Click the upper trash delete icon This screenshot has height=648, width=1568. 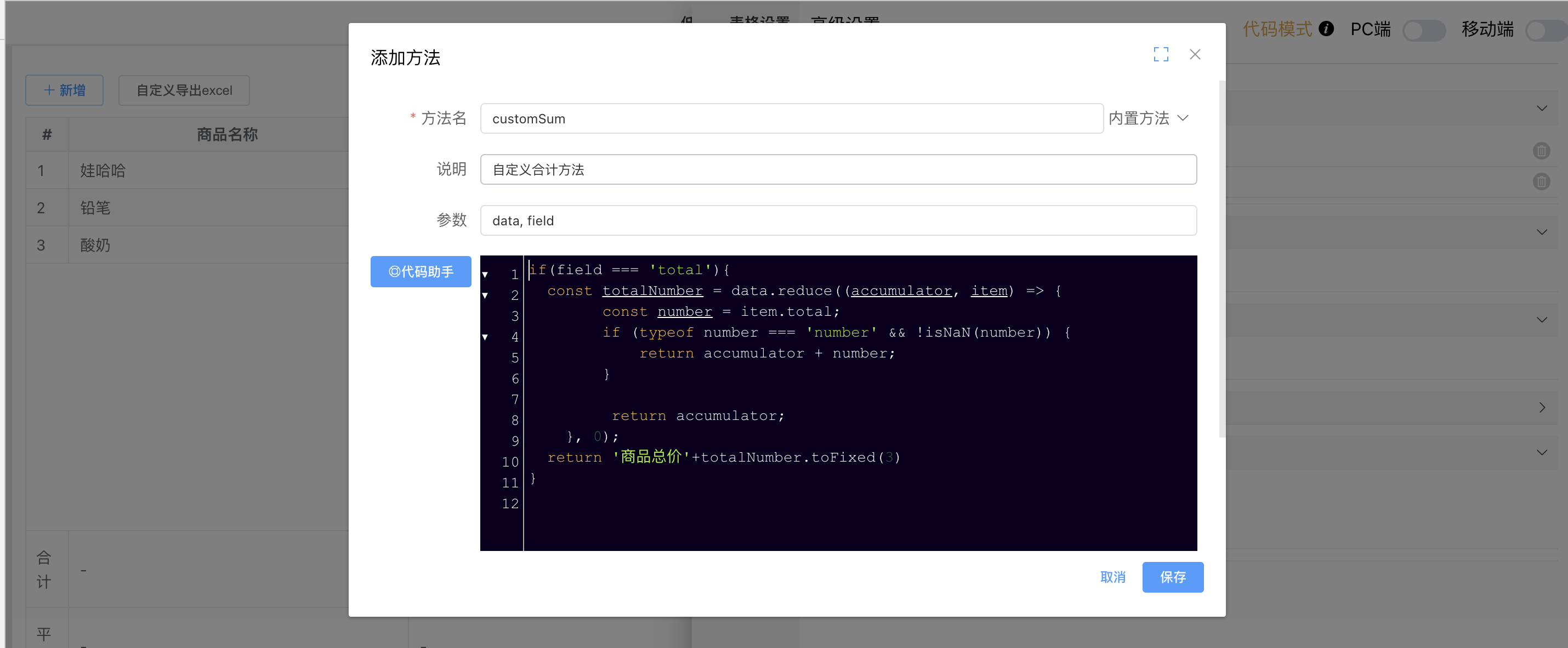pyautogui.click(x=1541, y=151)
